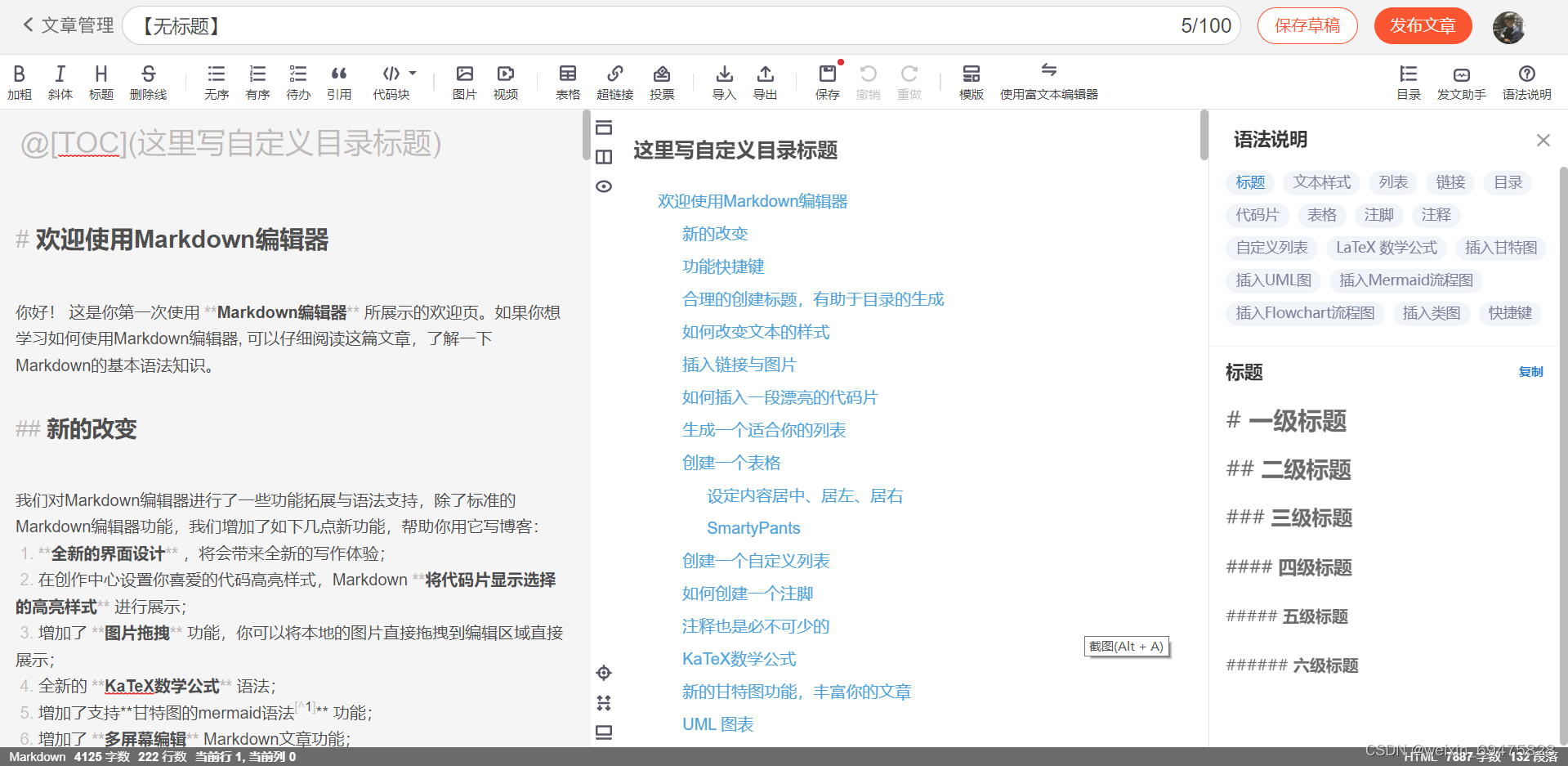Apply bold formatting with 加粗 icon
Image resolution: width=1568 pixels, height=766 pixels.
20,83
